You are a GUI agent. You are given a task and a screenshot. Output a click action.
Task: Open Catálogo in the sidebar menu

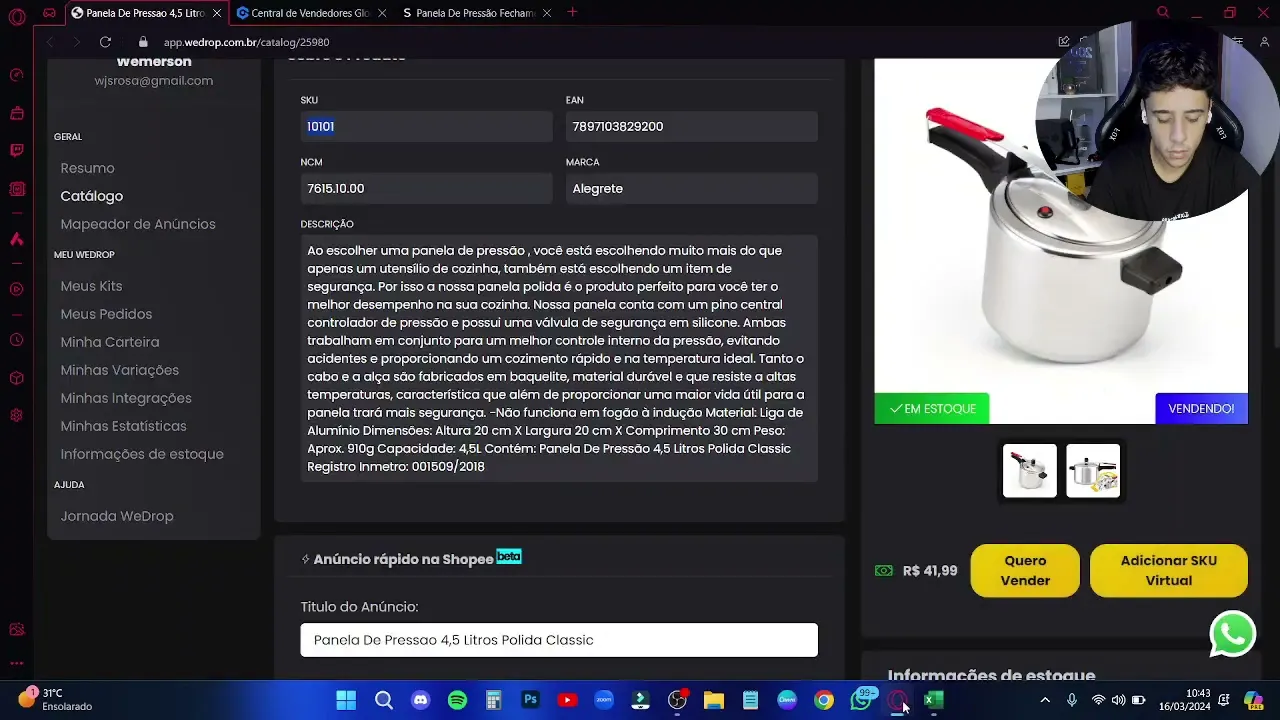91,196
